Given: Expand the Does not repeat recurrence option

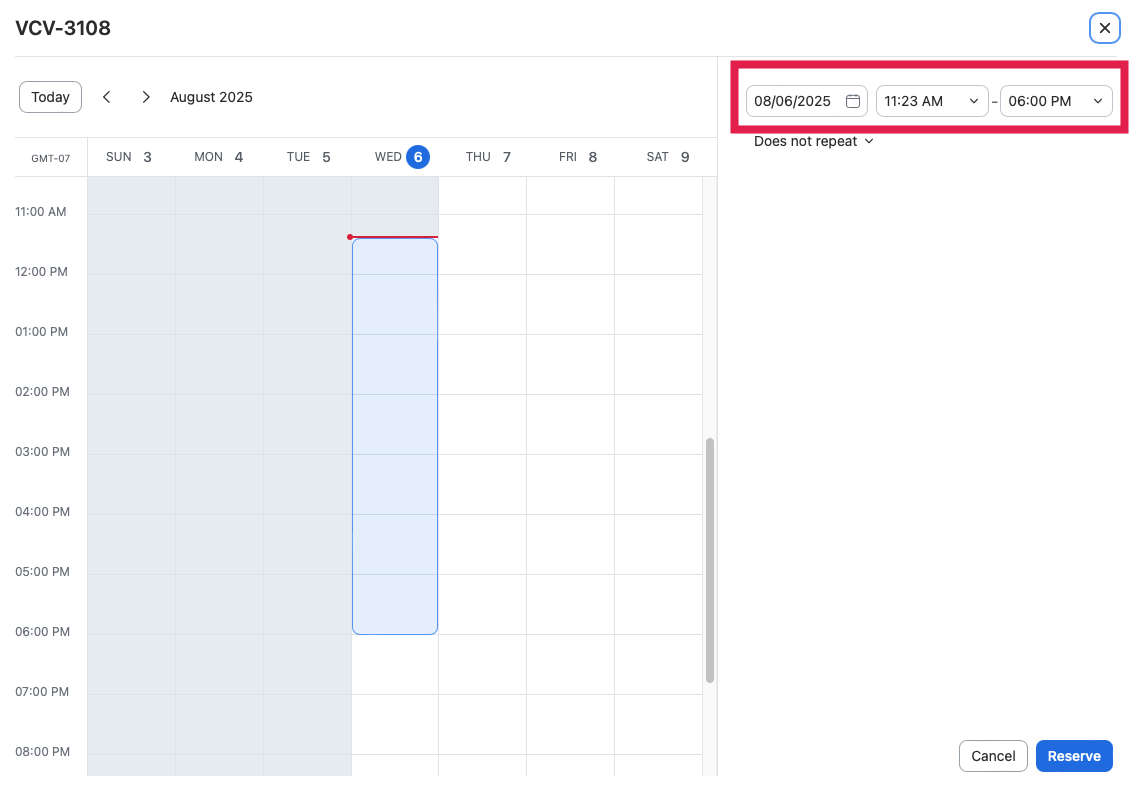Looking at the screenshot, I should tap(813, 141).
